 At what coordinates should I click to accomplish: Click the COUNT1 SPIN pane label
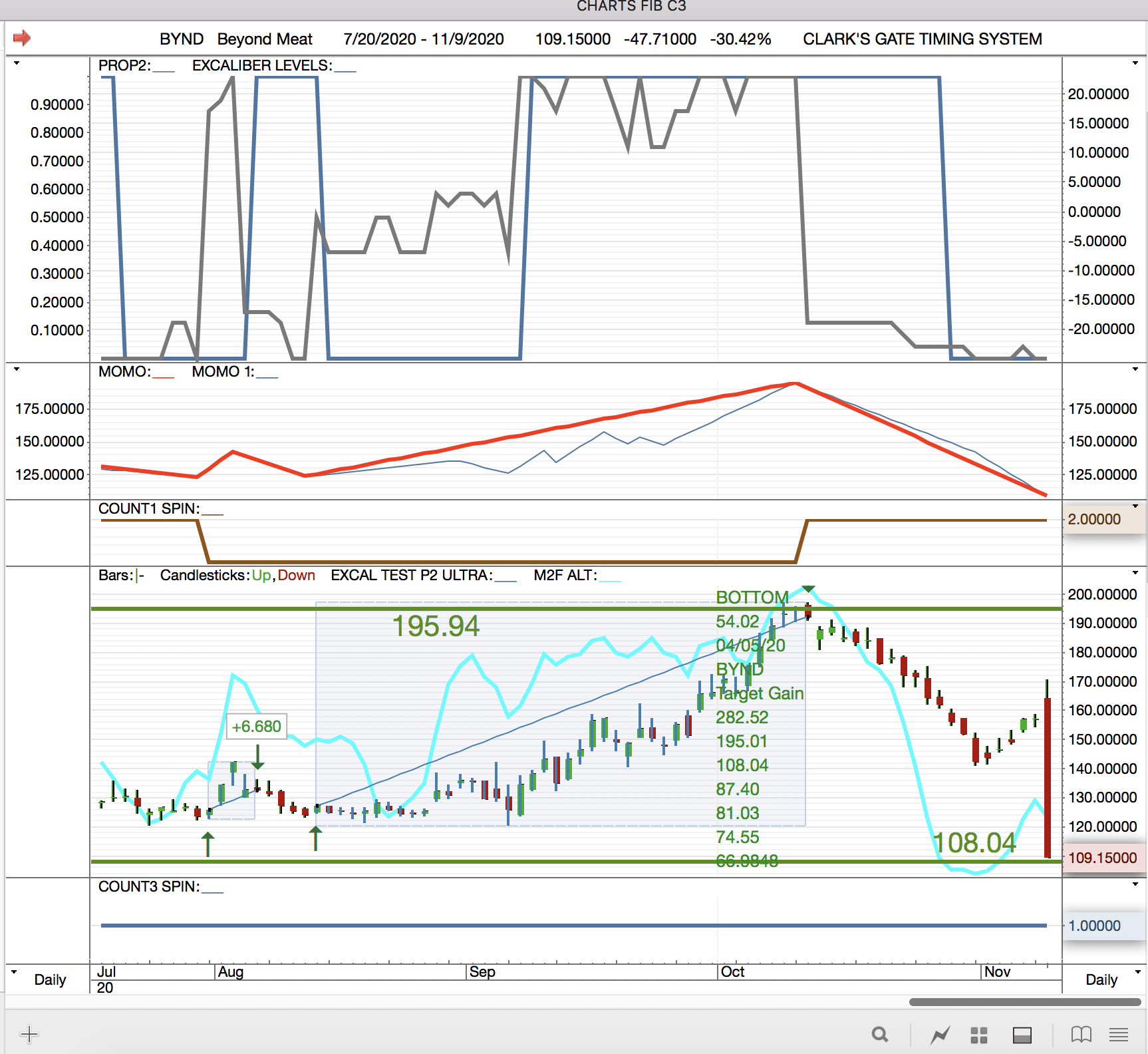(148, 509)
